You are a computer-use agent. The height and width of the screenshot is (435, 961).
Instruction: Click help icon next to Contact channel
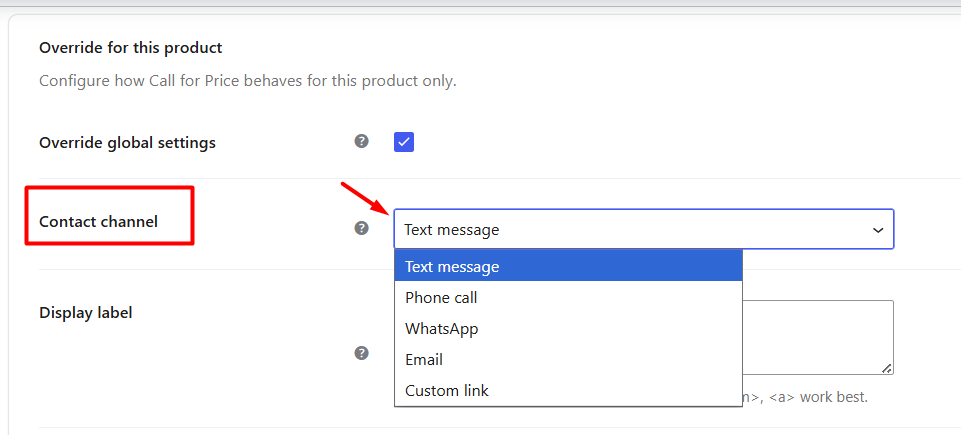click(x=362, y=229)
